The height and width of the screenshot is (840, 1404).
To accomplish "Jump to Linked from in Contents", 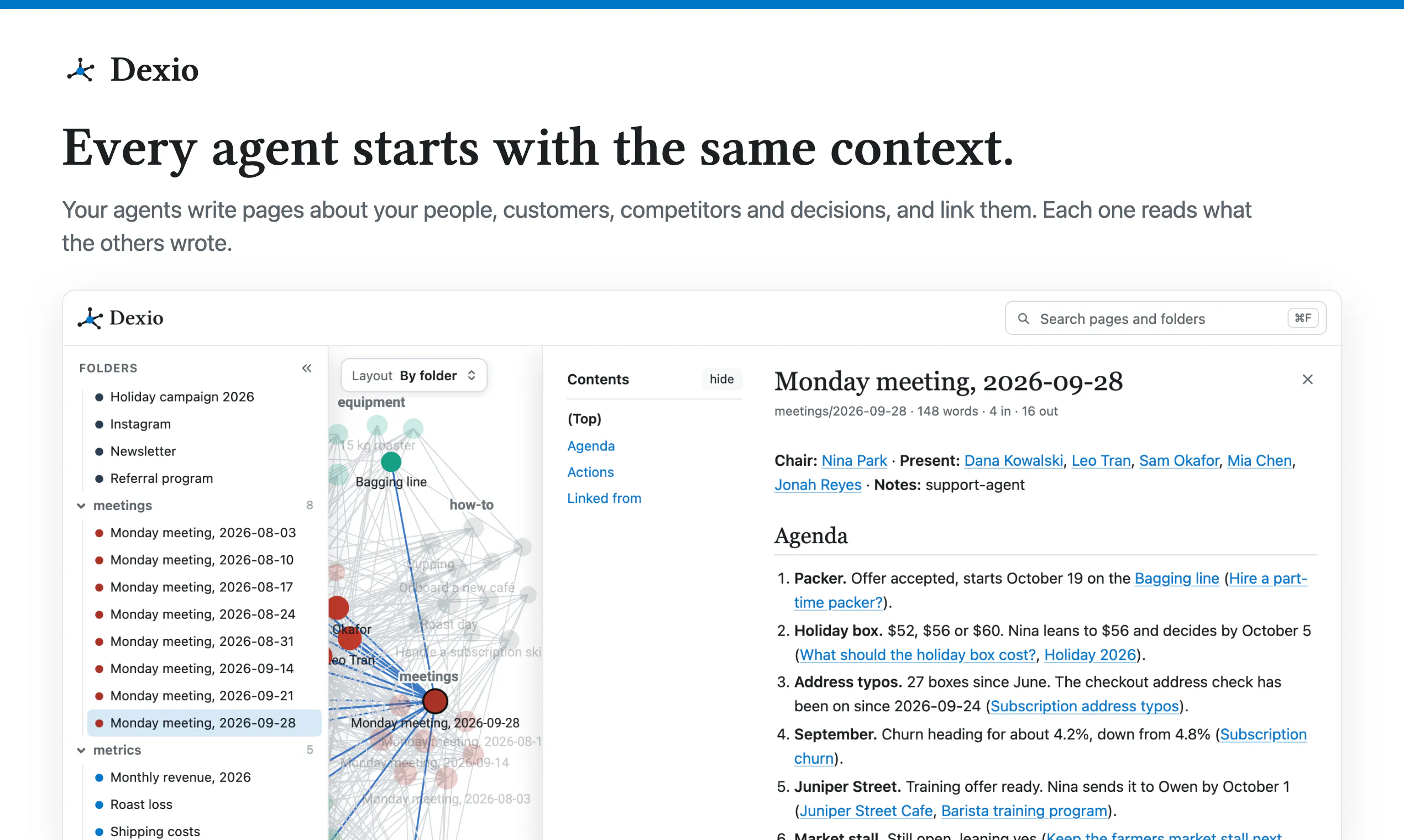I will coord(604,498).
